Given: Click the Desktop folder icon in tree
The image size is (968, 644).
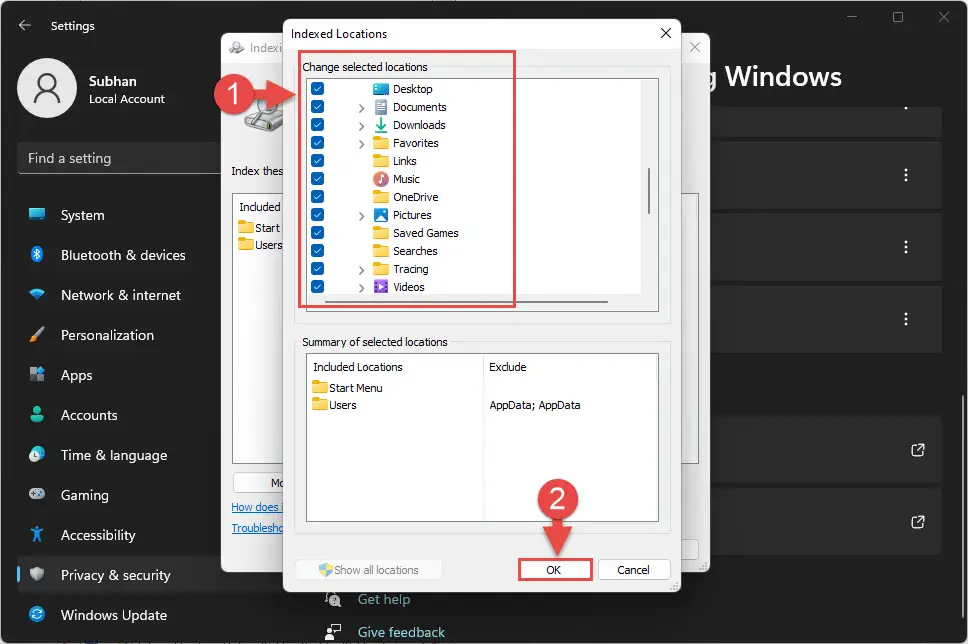Looking at the screenshot, I should click(x=381, y=89).
